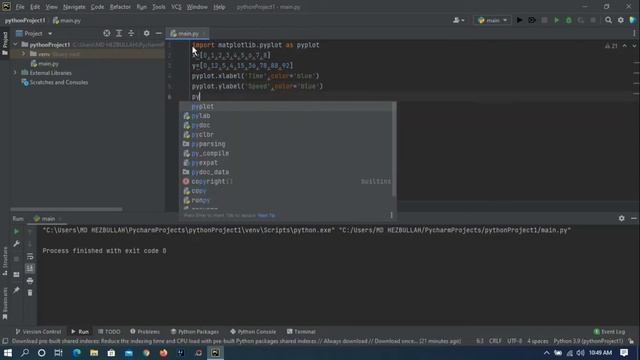The image size is (640, 360).
Task: Select main.py in the project tree
Action: tap(48, 64)
